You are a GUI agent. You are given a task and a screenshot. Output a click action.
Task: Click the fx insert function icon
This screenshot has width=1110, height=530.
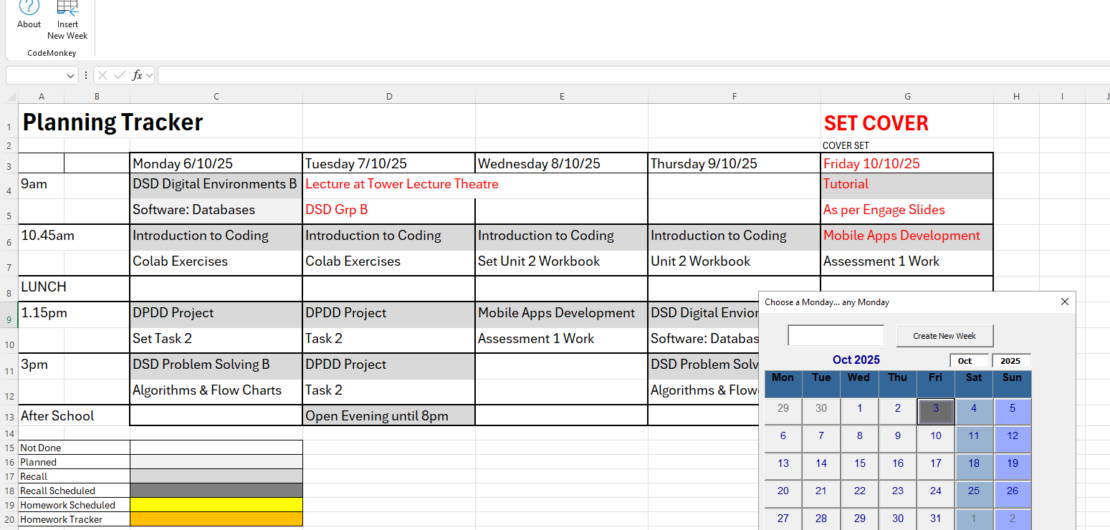[138, 76]
